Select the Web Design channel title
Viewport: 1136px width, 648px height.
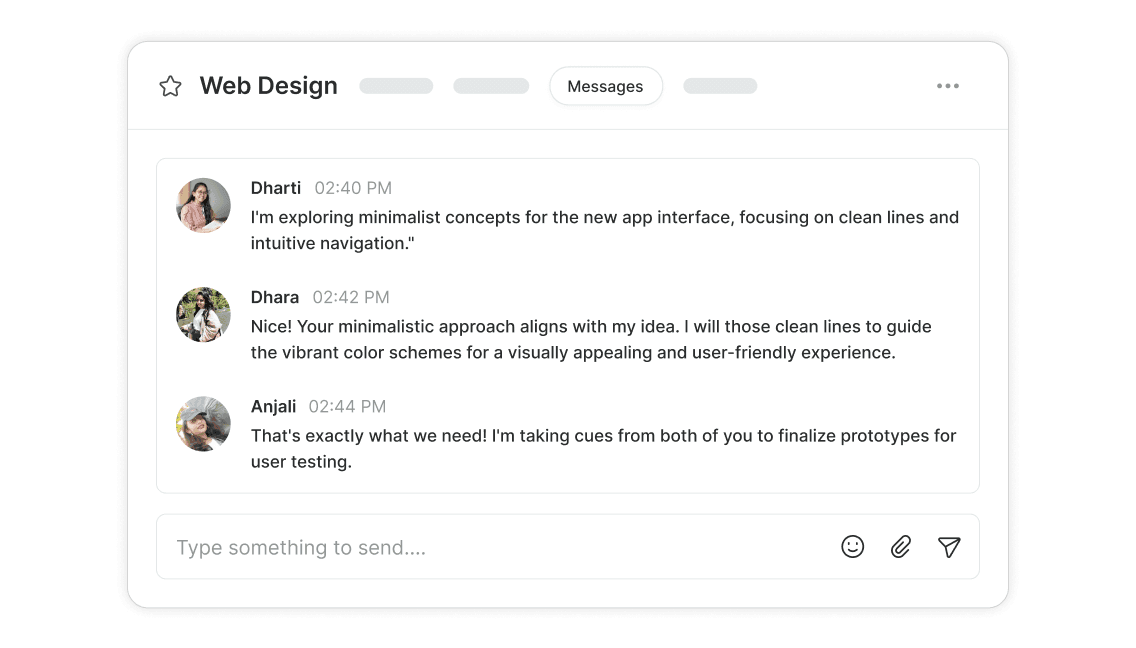click(268, 86)
